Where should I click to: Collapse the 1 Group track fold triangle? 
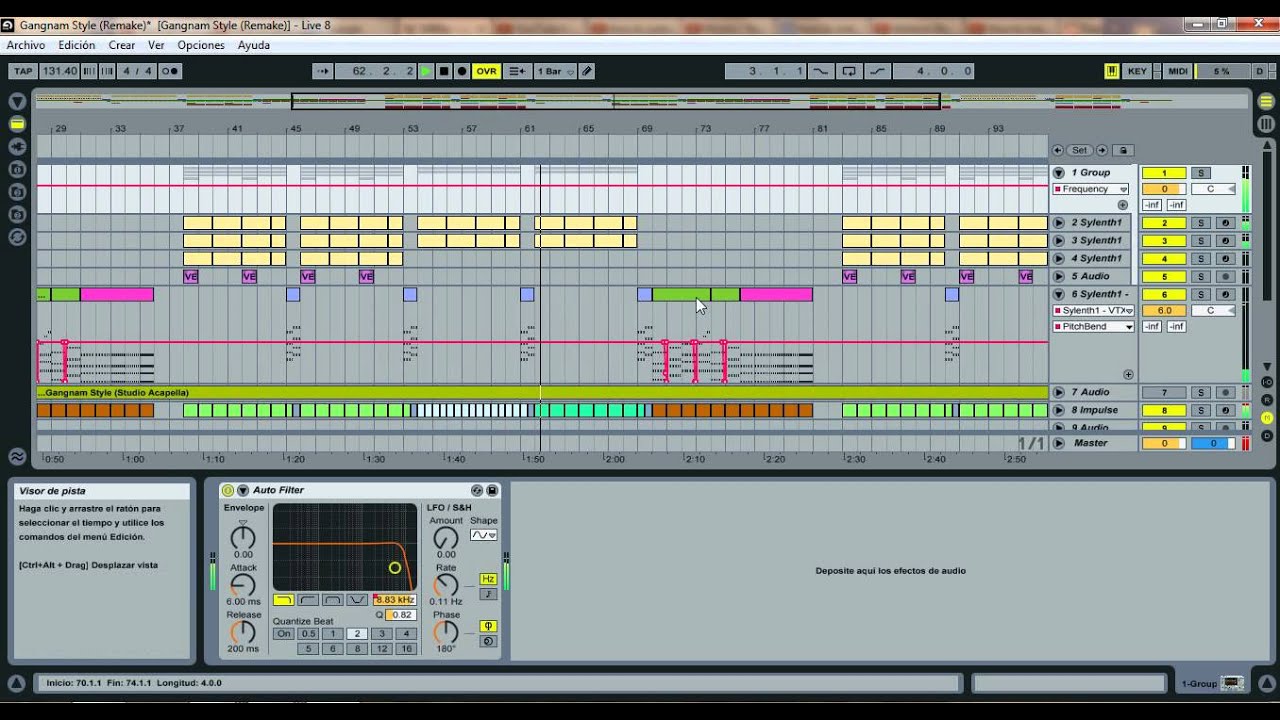click(x=1059, y=173)
